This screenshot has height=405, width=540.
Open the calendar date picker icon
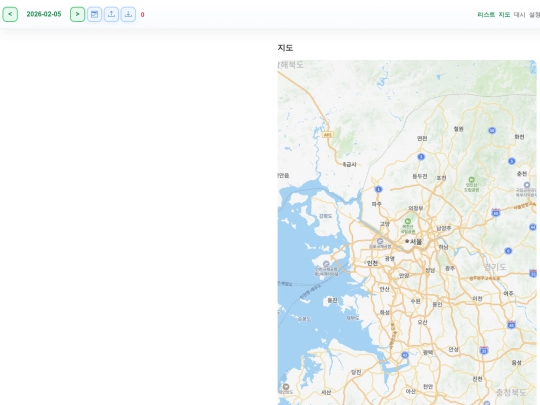[94, 14]
